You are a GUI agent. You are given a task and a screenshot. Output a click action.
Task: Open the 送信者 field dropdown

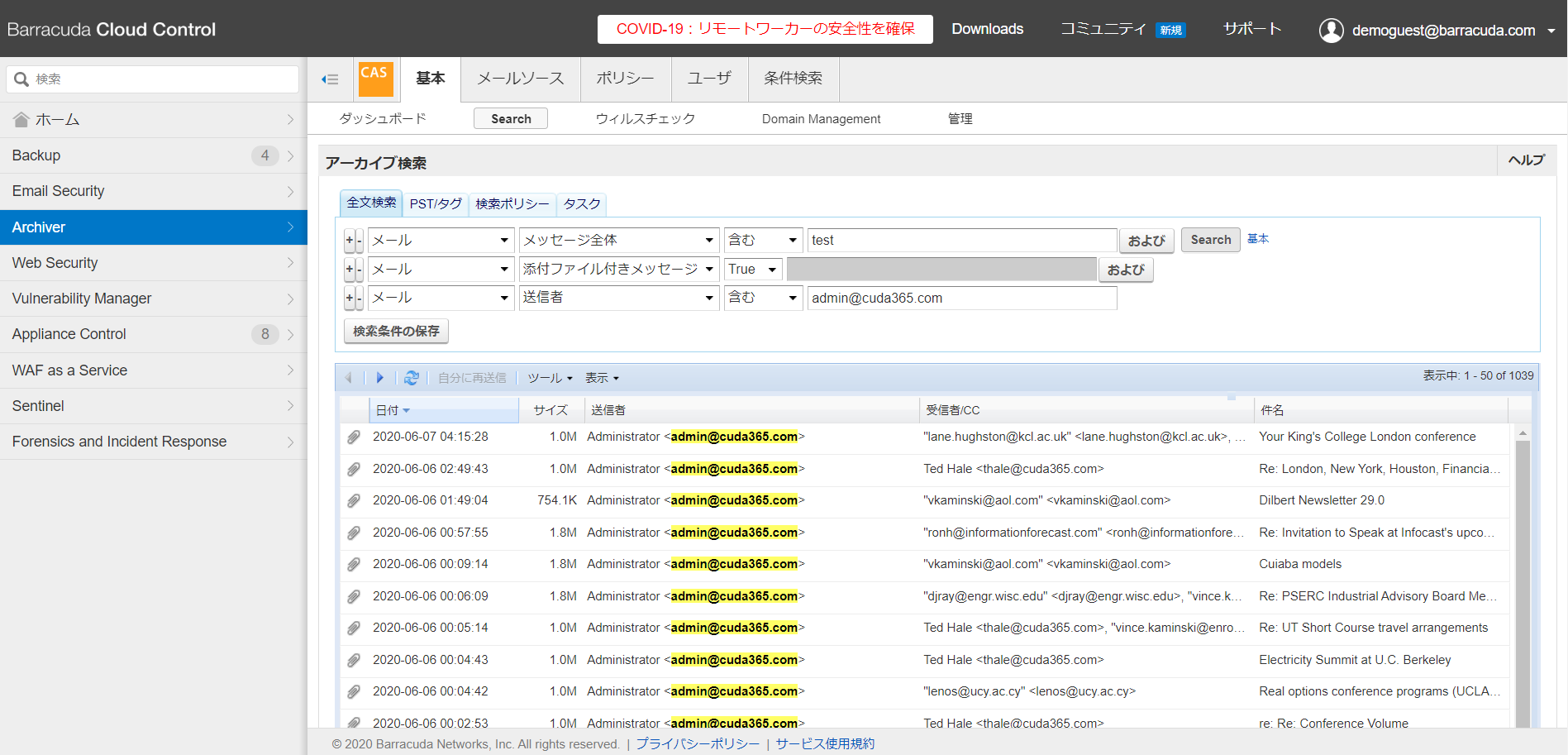click(618, 298)
